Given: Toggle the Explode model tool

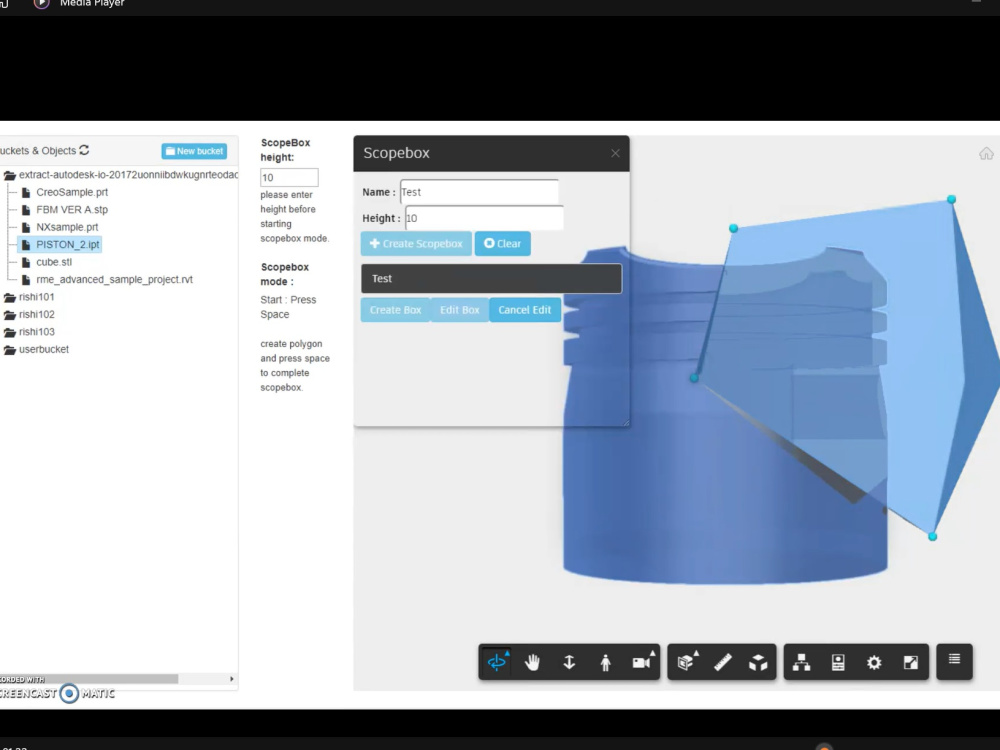Looking at the screenshot, I should (x=758, y=663).
